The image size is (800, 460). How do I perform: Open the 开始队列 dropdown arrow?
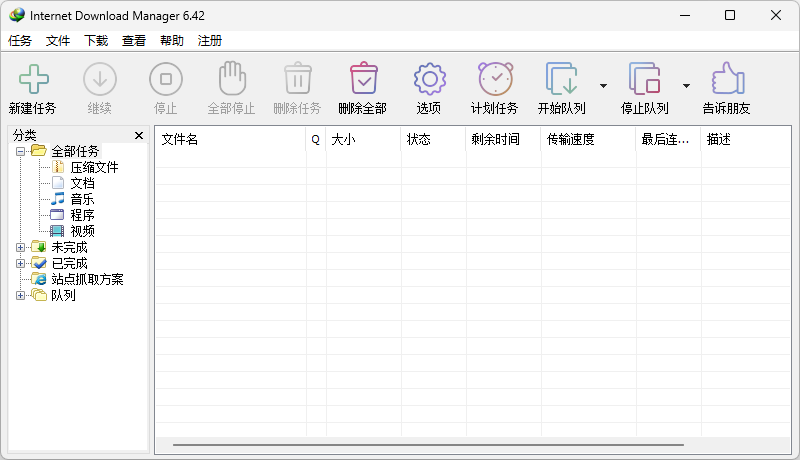point(604,86)
